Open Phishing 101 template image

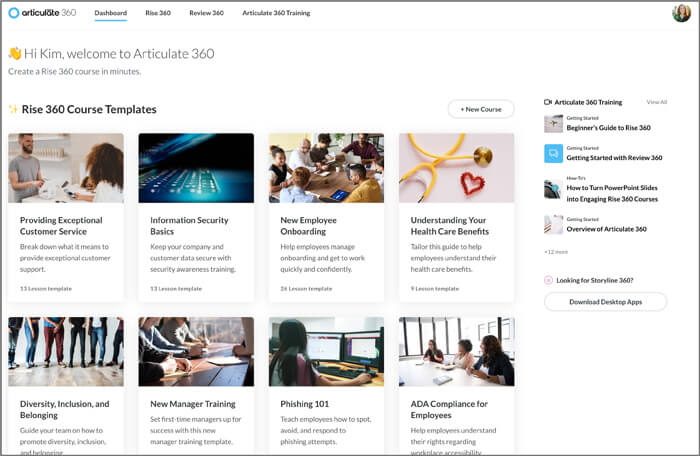326,351
